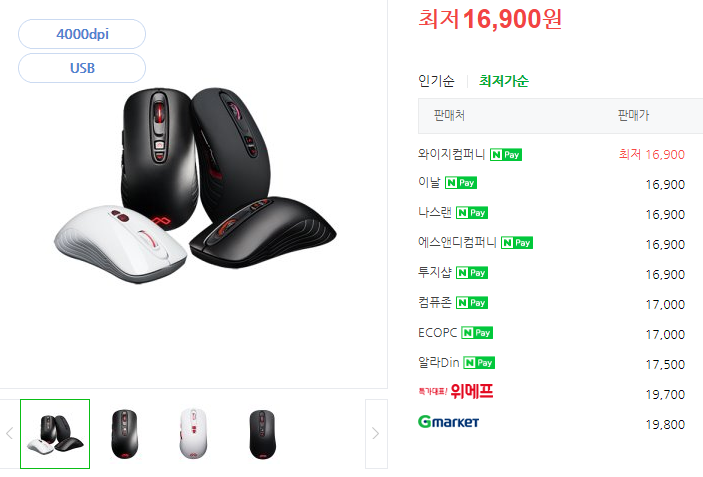Viewport: 703px width, 477px height.
Task: Open the 위메프 seller logo
Action: point(456,391)
